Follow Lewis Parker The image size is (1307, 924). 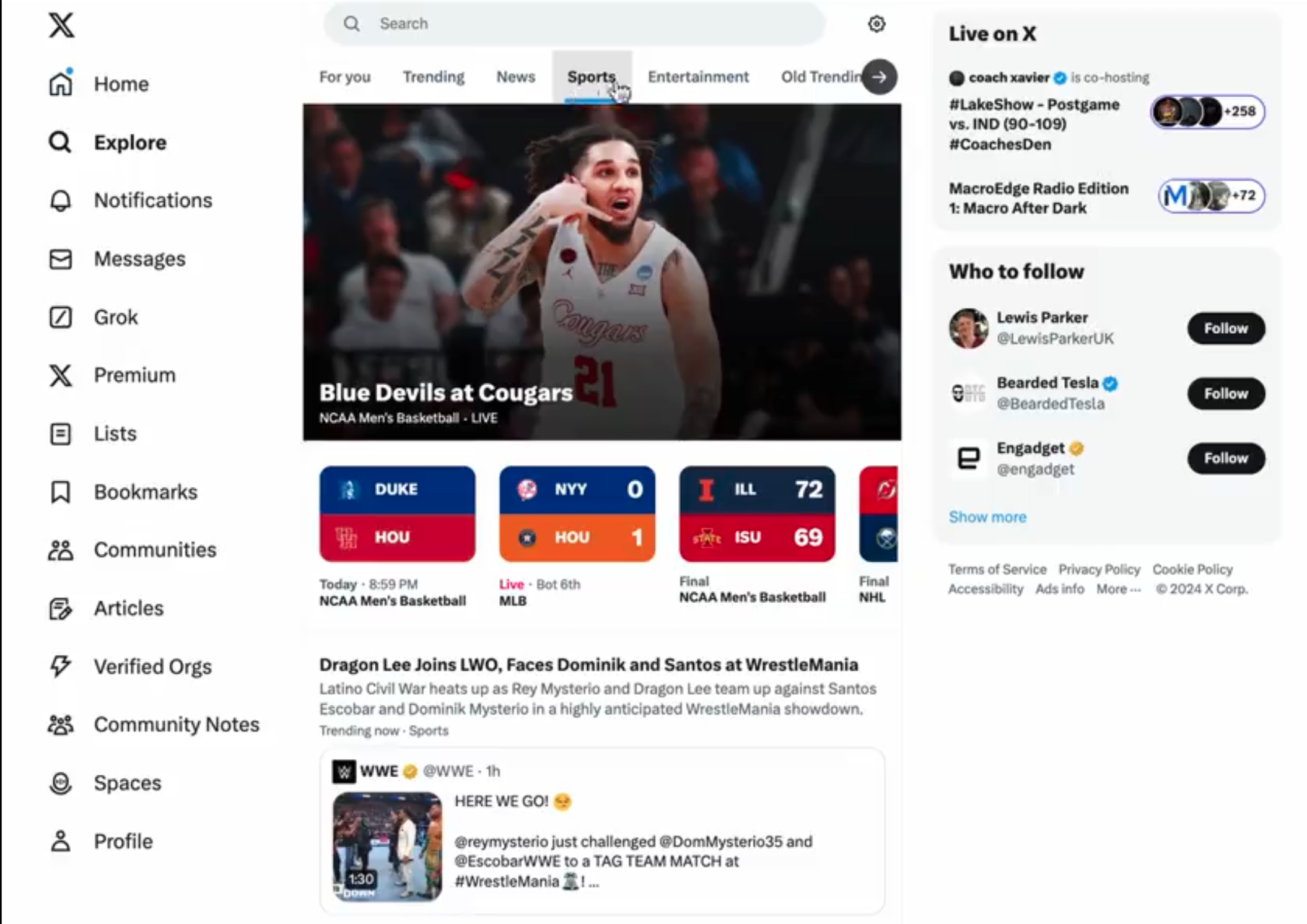point(1226,328)
